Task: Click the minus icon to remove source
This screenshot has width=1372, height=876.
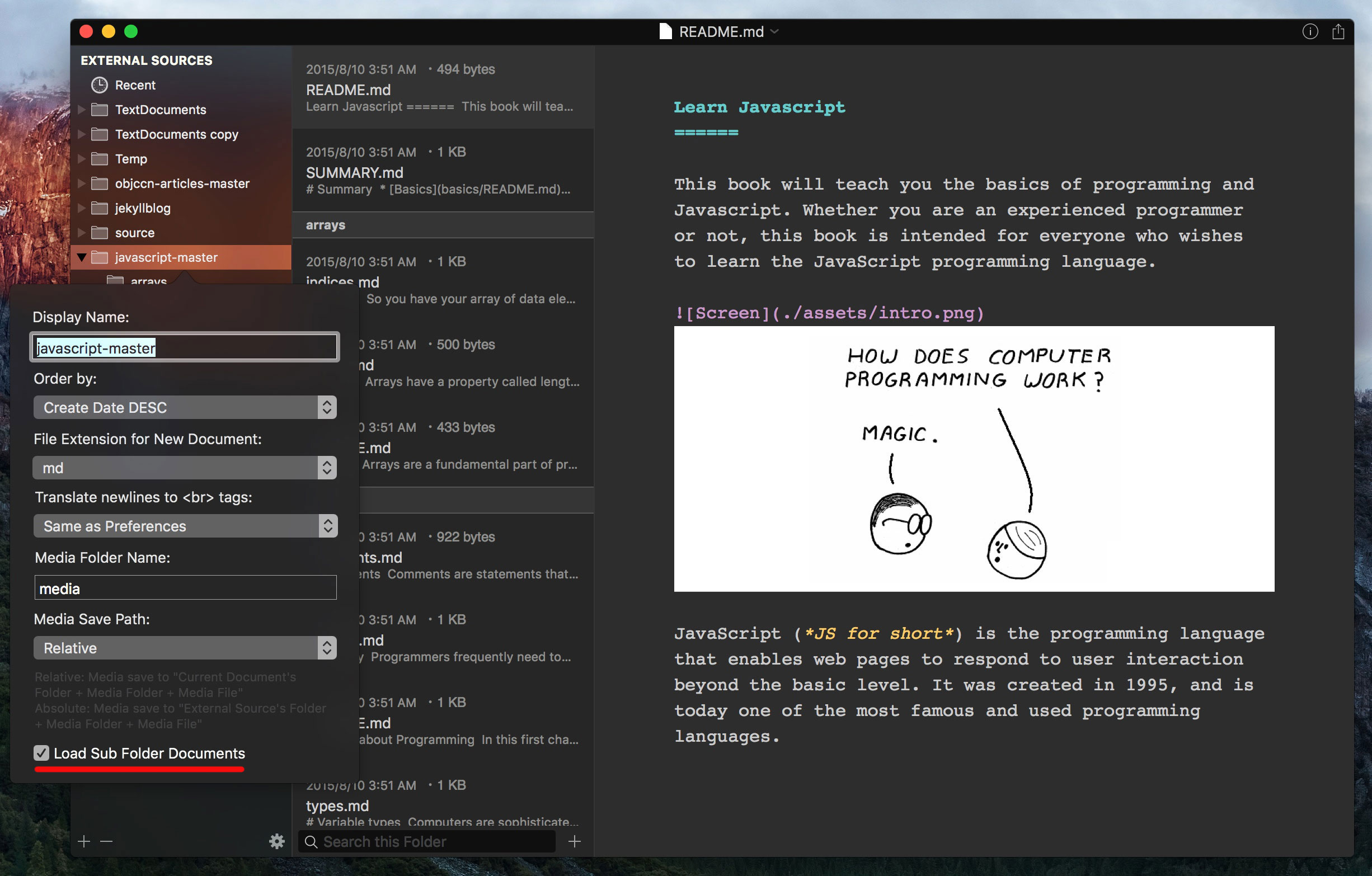Action: tap(106, 841)
